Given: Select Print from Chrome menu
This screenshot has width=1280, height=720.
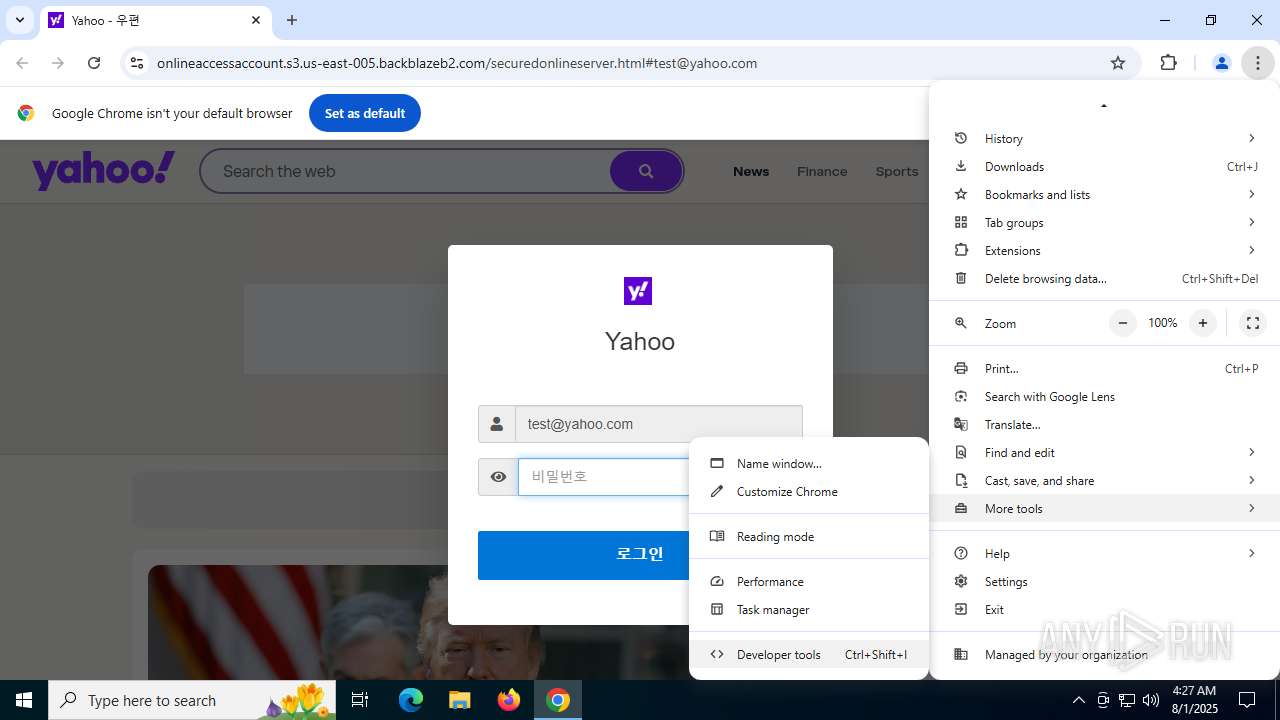Looking at the screenshot, I should click(x=1104, y=368).
